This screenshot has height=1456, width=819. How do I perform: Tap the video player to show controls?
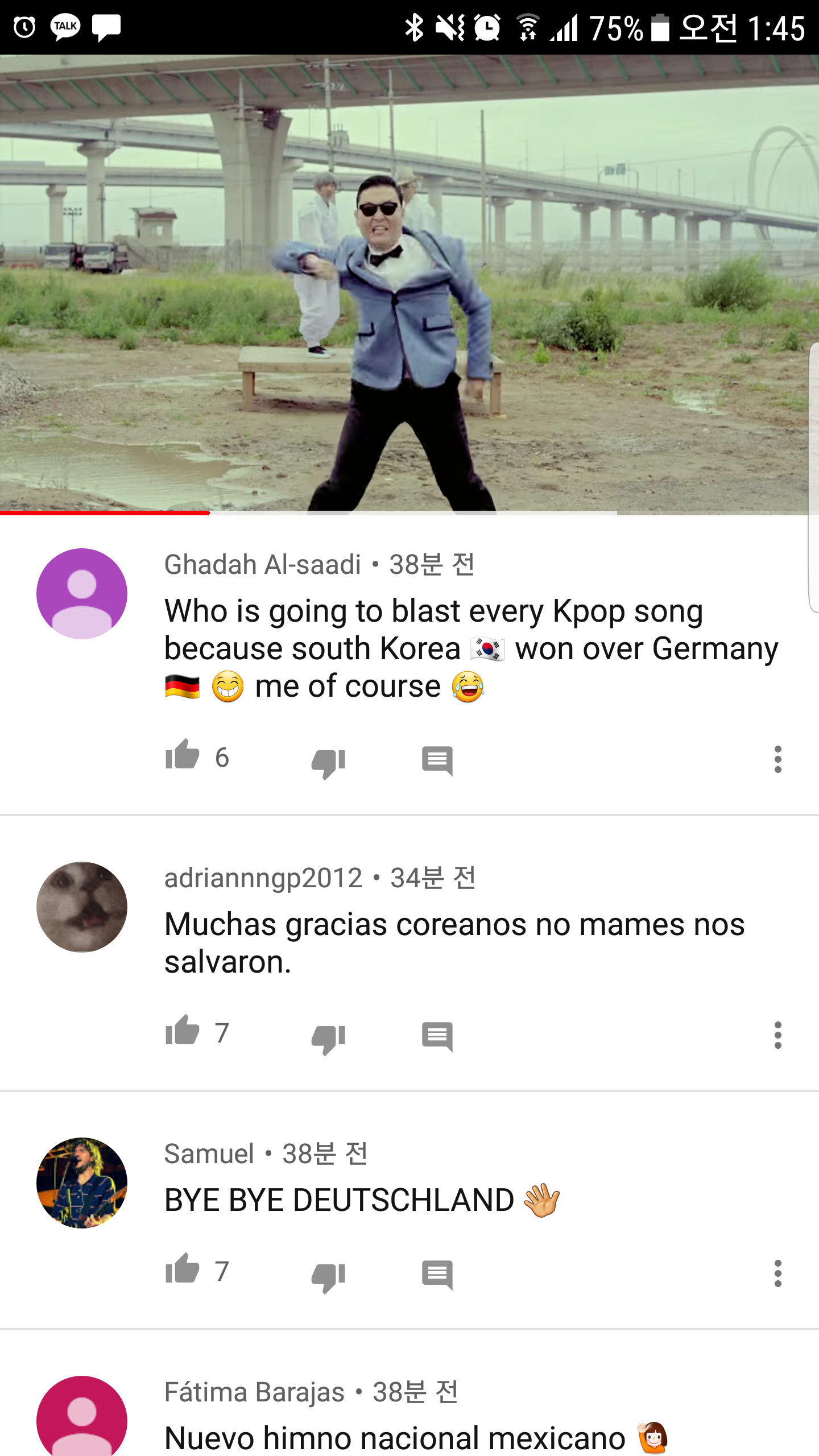coord(409,284)
